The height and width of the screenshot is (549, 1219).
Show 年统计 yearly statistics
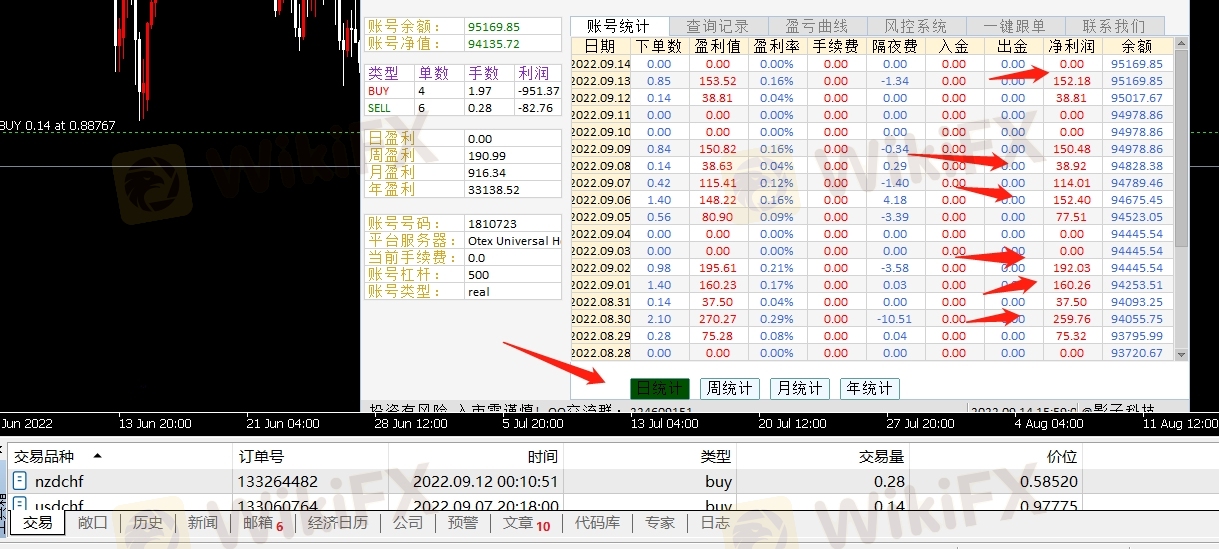pos(869,388)
